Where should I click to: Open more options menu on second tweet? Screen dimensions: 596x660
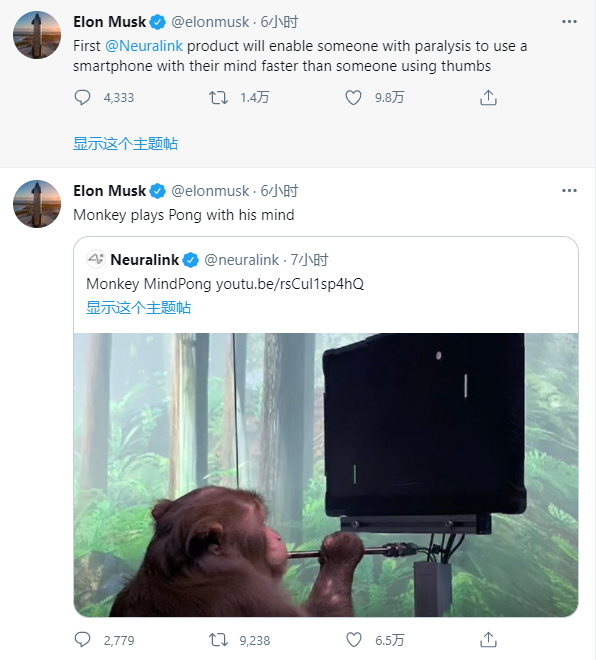pos(569,191)
